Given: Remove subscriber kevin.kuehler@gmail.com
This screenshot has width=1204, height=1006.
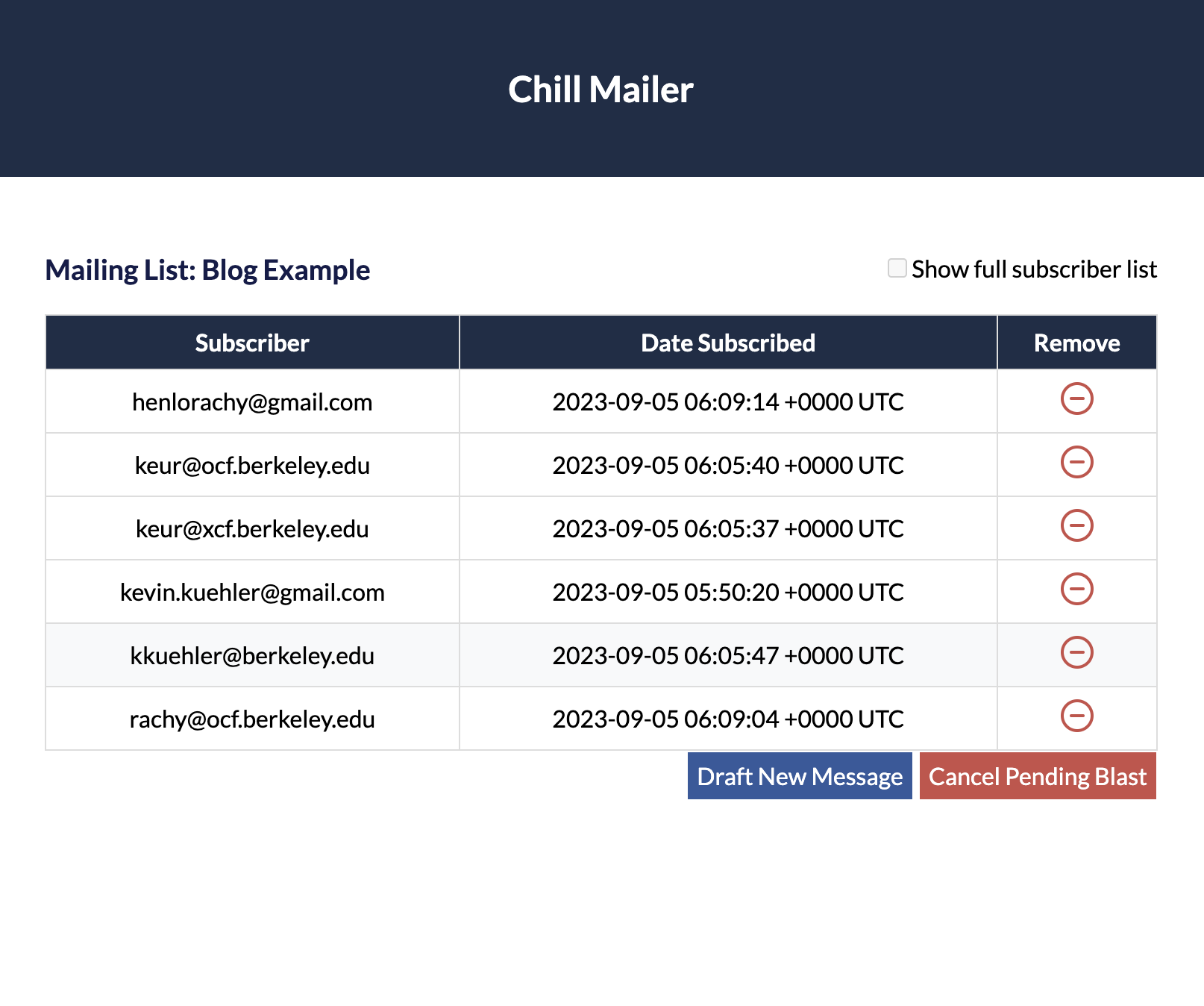Looking at the screenshot, I should [x=1076, y=589].
